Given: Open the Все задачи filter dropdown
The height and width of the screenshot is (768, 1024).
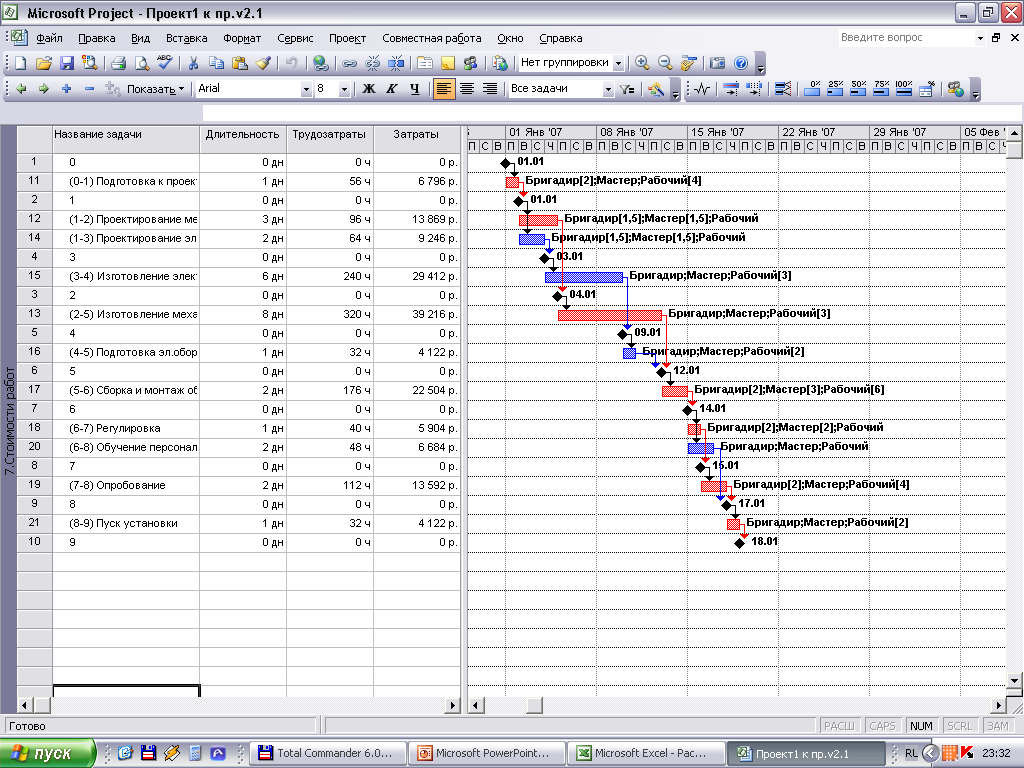Looking at the screenshot, I should tap(608, 89).
